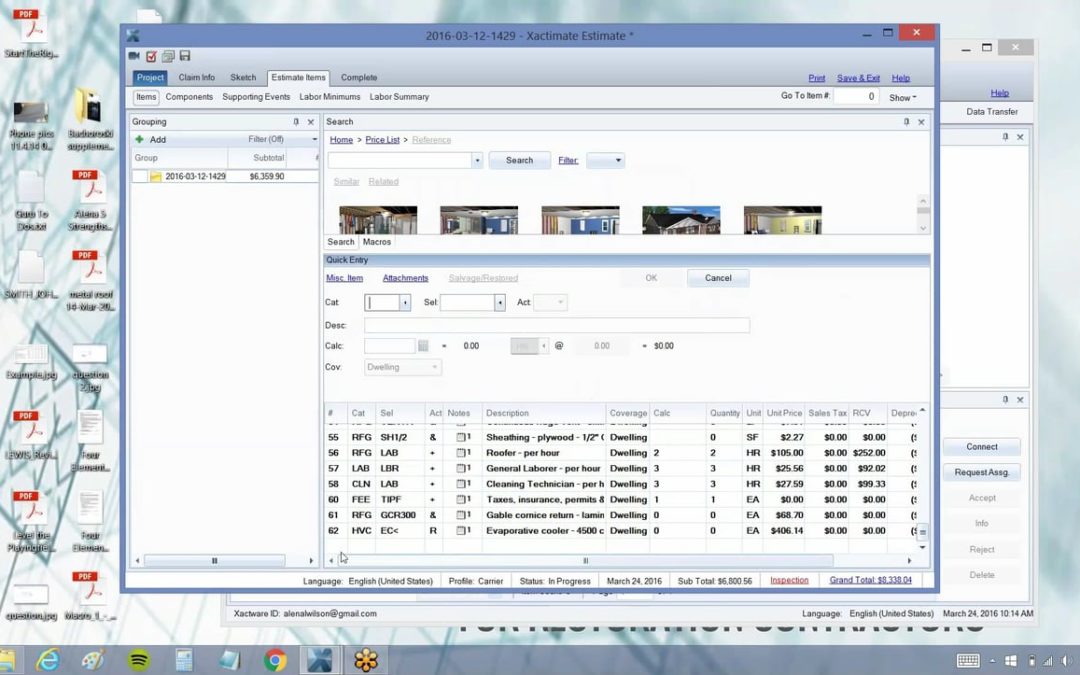
Task: Open the Attachments link
Action: click(x=405, y=278)
